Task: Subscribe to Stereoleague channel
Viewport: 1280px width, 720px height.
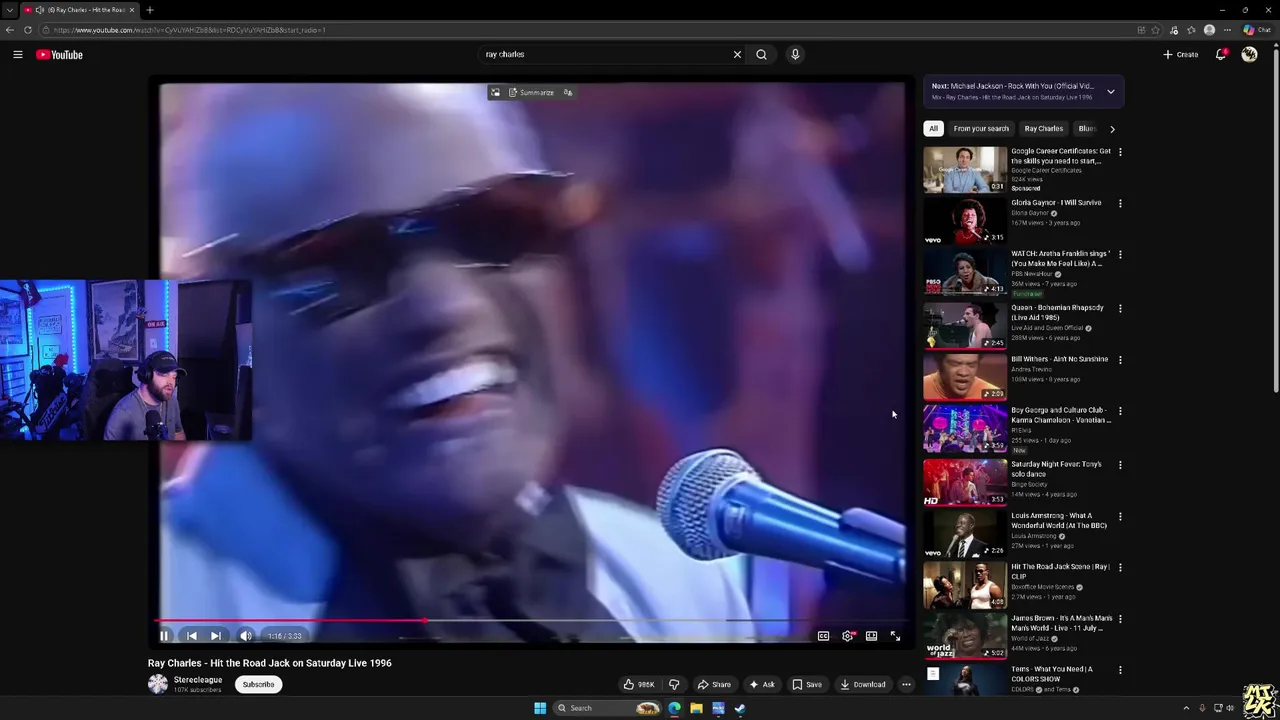Action: coord(258,685)
